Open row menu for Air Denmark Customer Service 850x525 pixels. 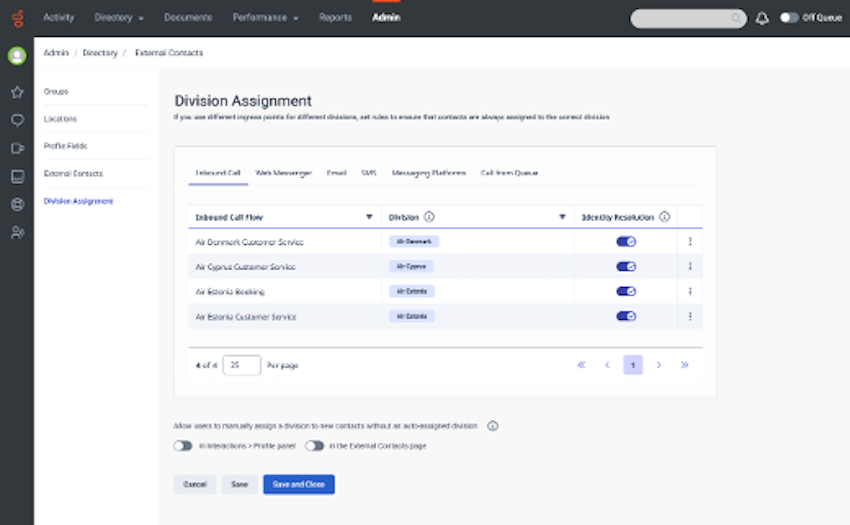(690, 242)
